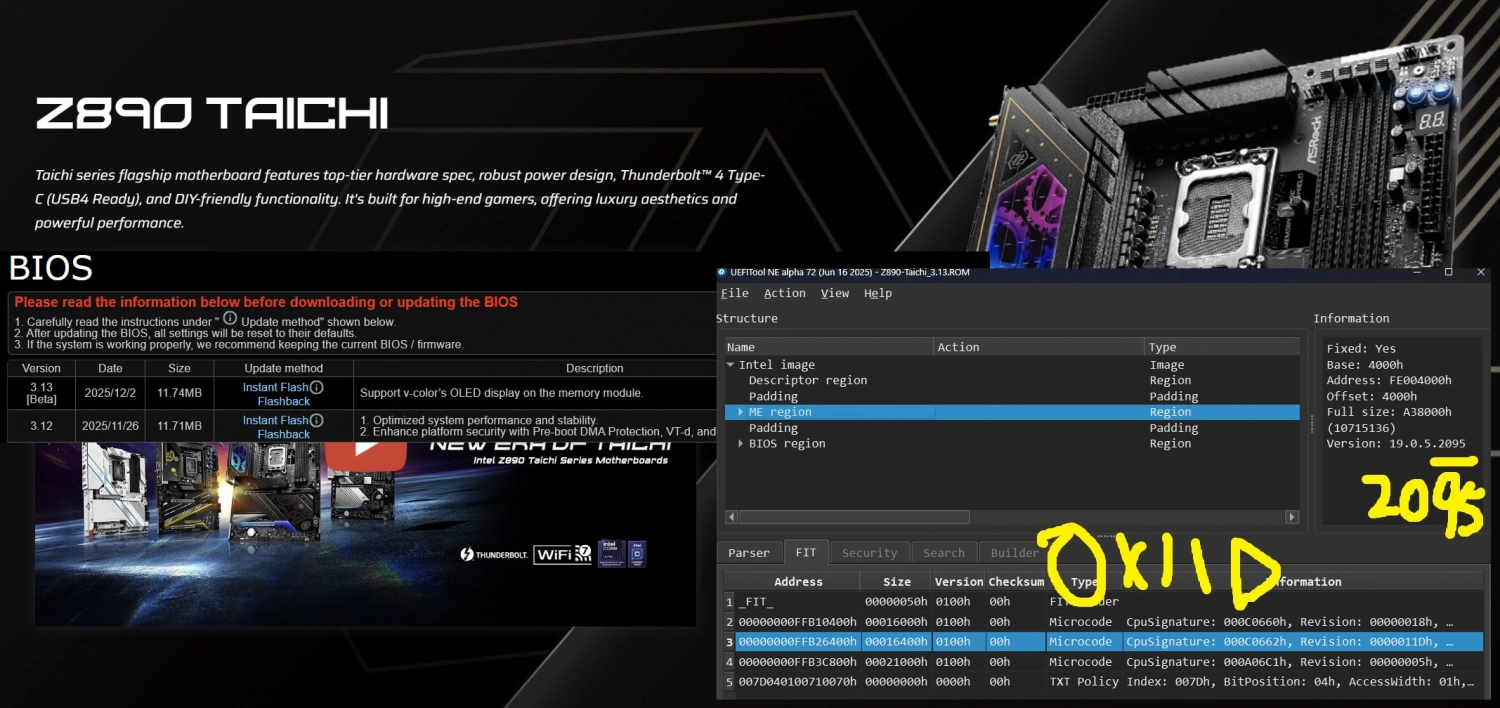1500x708 pixels.
Task: Click the Intel Core Ultra badge
Action: pos(611,554)
